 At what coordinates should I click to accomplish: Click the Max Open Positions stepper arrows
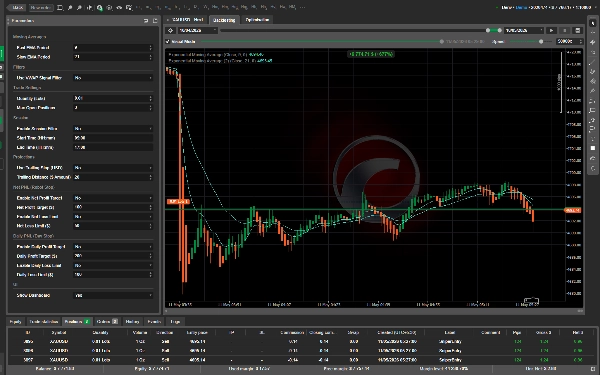point(150,108)
